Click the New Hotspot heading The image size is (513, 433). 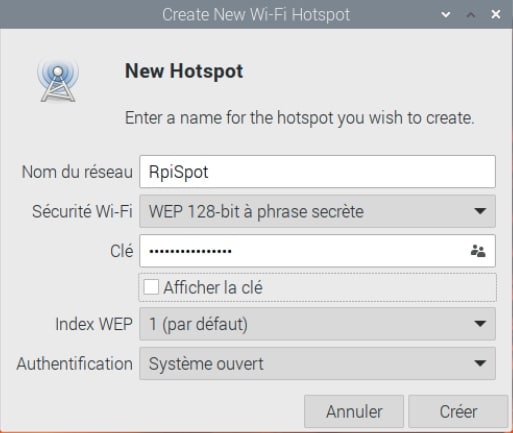pyautogui.click(x=184, y=71)
